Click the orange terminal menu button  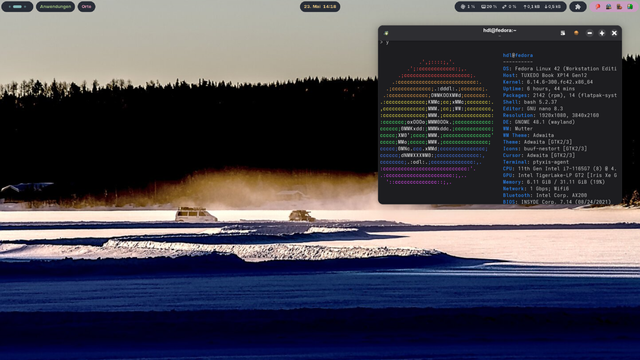pos(576,33)
